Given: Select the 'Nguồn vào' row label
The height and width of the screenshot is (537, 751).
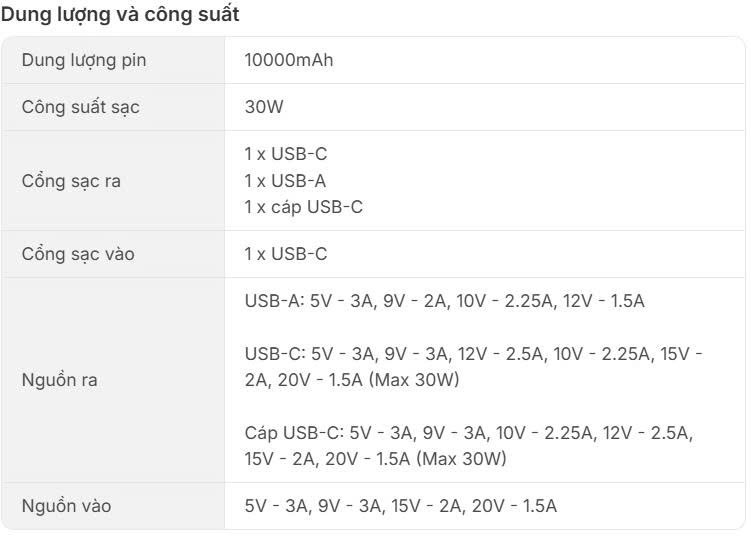Looking at the screenshot, I should point(66,506).
